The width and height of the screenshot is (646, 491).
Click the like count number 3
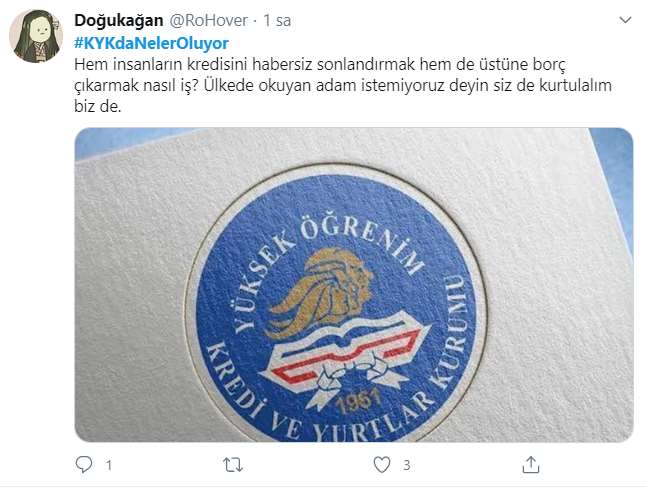[407, 465]
